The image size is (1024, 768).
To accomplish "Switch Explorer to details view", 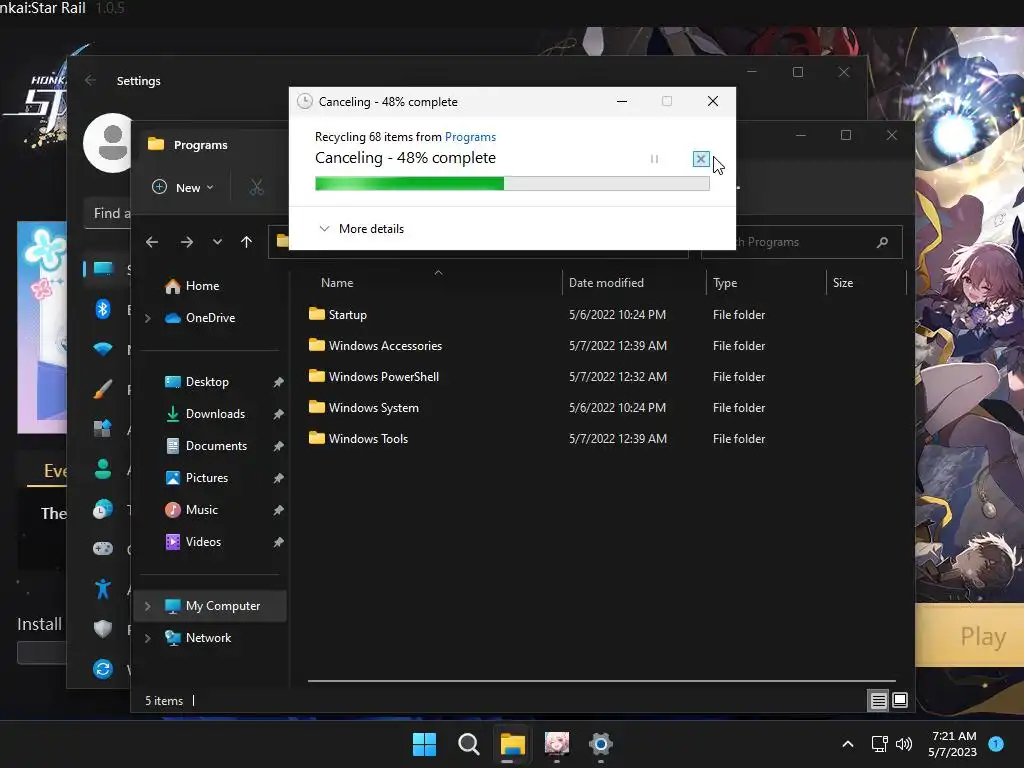I will [878, 701].
